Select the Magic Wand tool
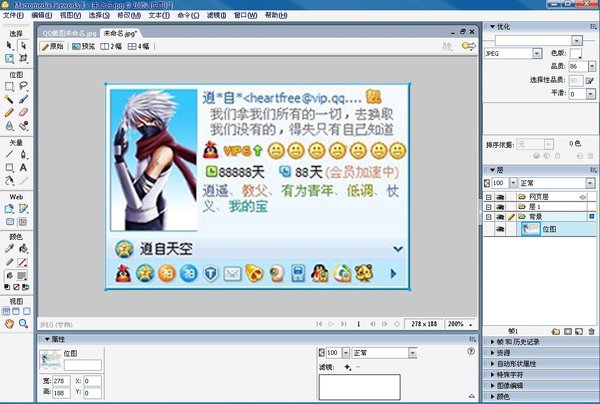This screenshot has height=404, width=600. click(9, 99)
